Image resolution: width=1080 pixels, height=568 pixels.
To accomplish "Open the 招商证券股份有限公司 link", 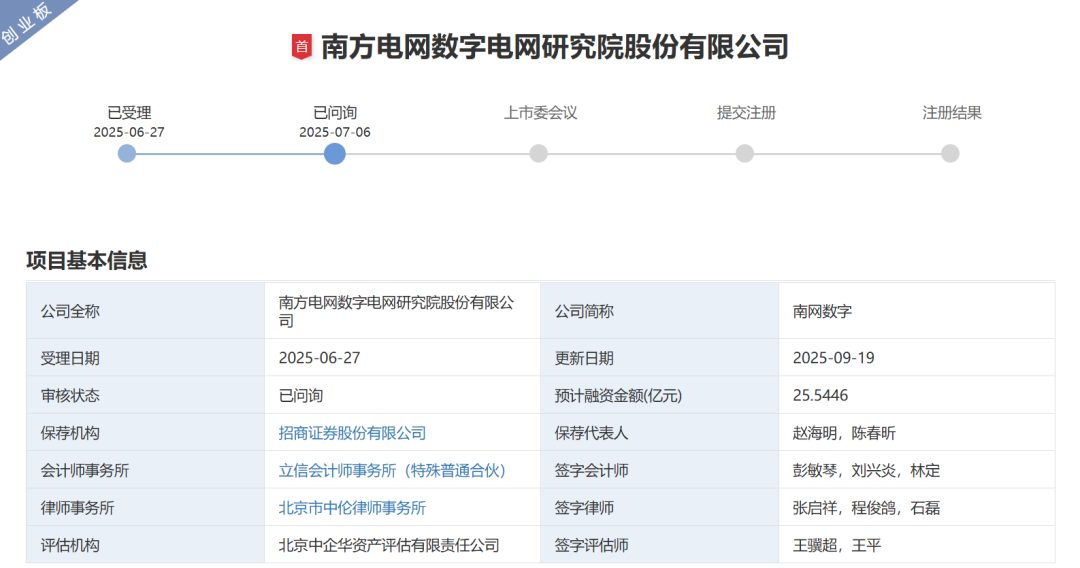I will tap(352, 433).
